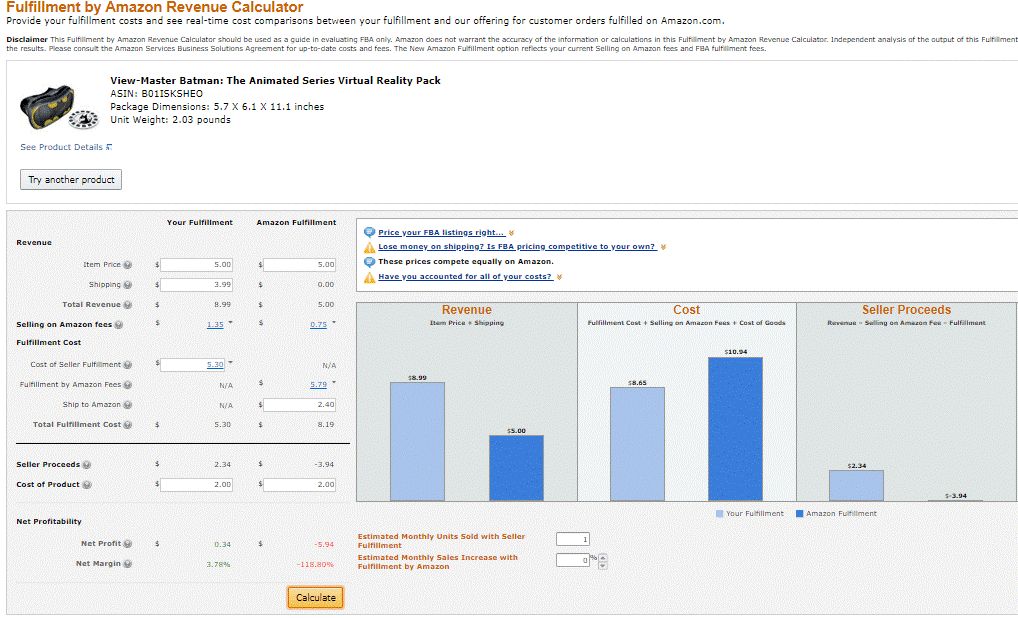Click the Seller Proceeds help icon
Image resolution: width=1018 pixels, height=618 pixels.
coord(87,465)
